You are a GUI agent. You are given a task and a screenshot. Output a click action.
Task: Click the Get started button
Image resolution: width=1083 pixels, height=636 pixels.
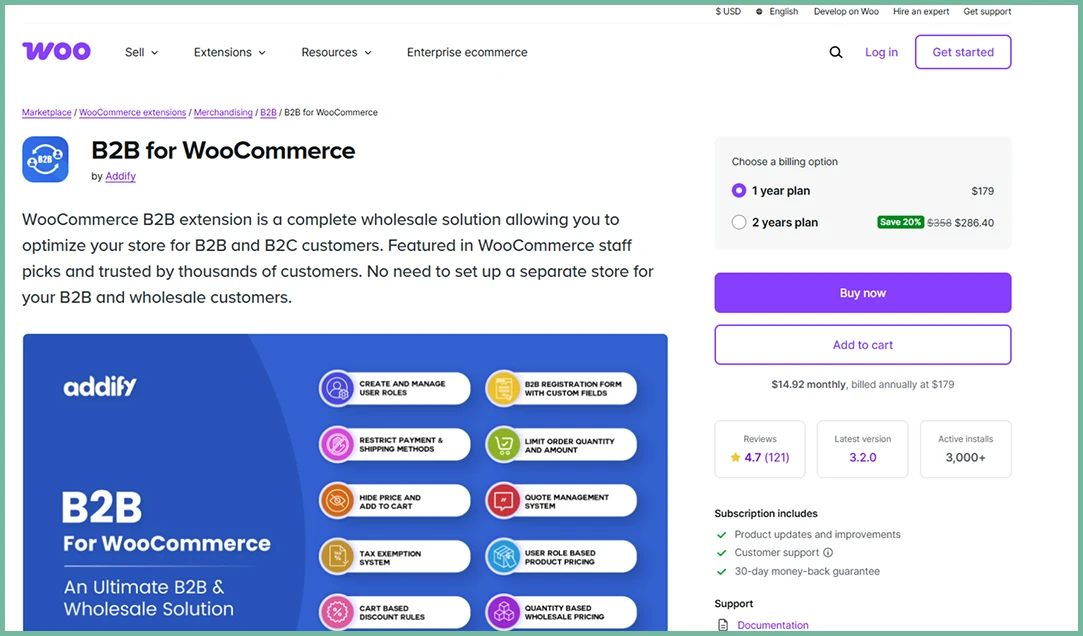[963, 52]
